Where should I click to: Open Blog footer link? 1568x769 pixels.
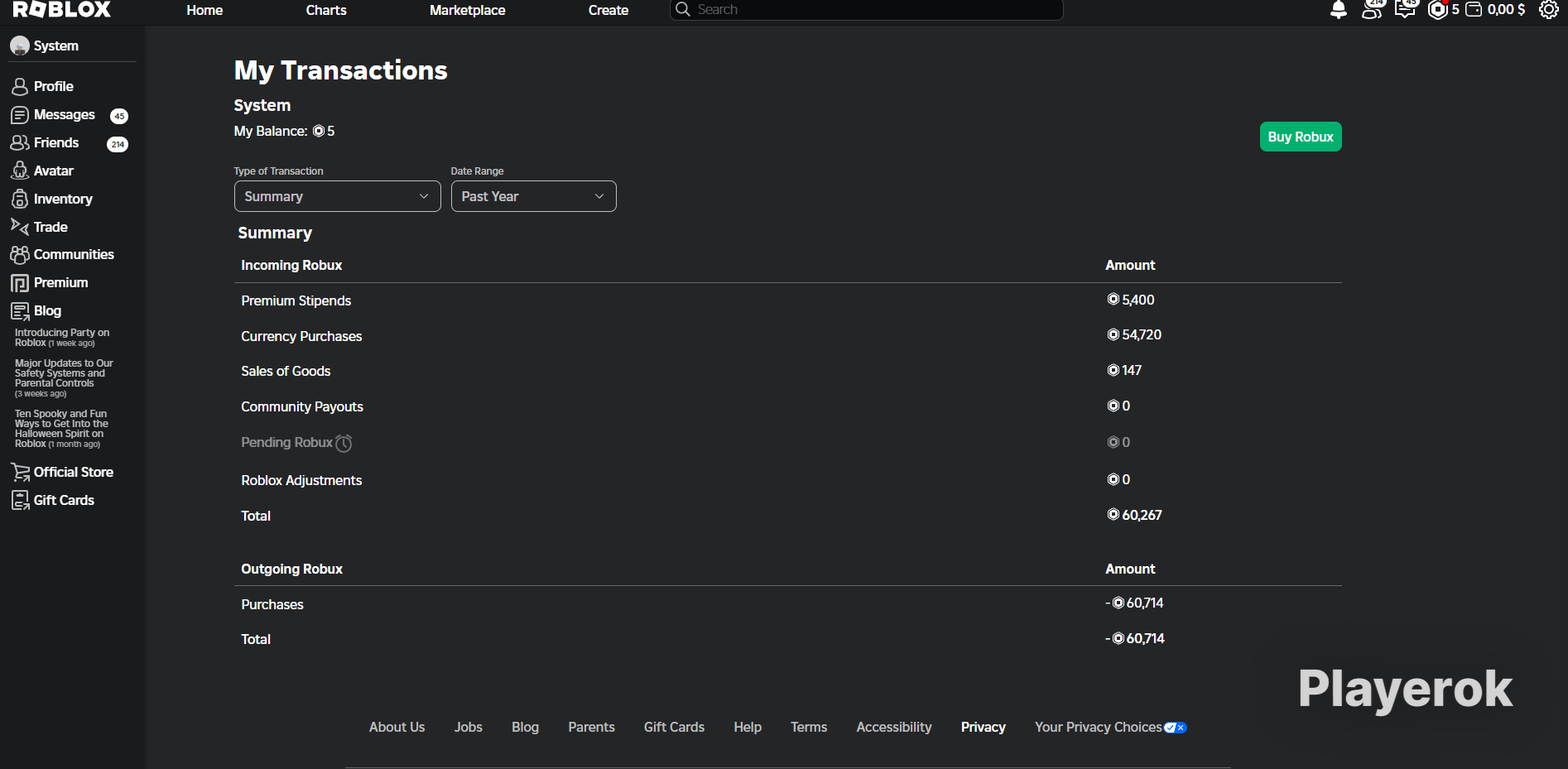pos(525,727)
